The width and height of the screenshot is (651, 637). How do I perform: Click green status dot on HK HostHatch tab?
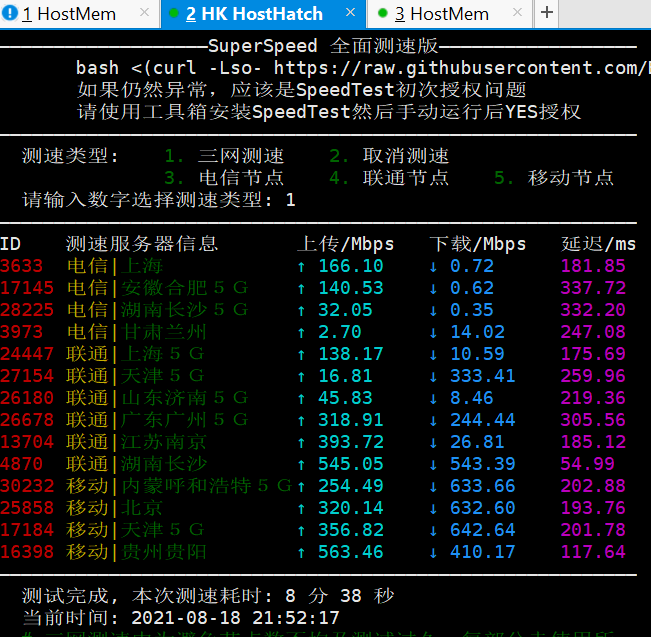point(174,13)
